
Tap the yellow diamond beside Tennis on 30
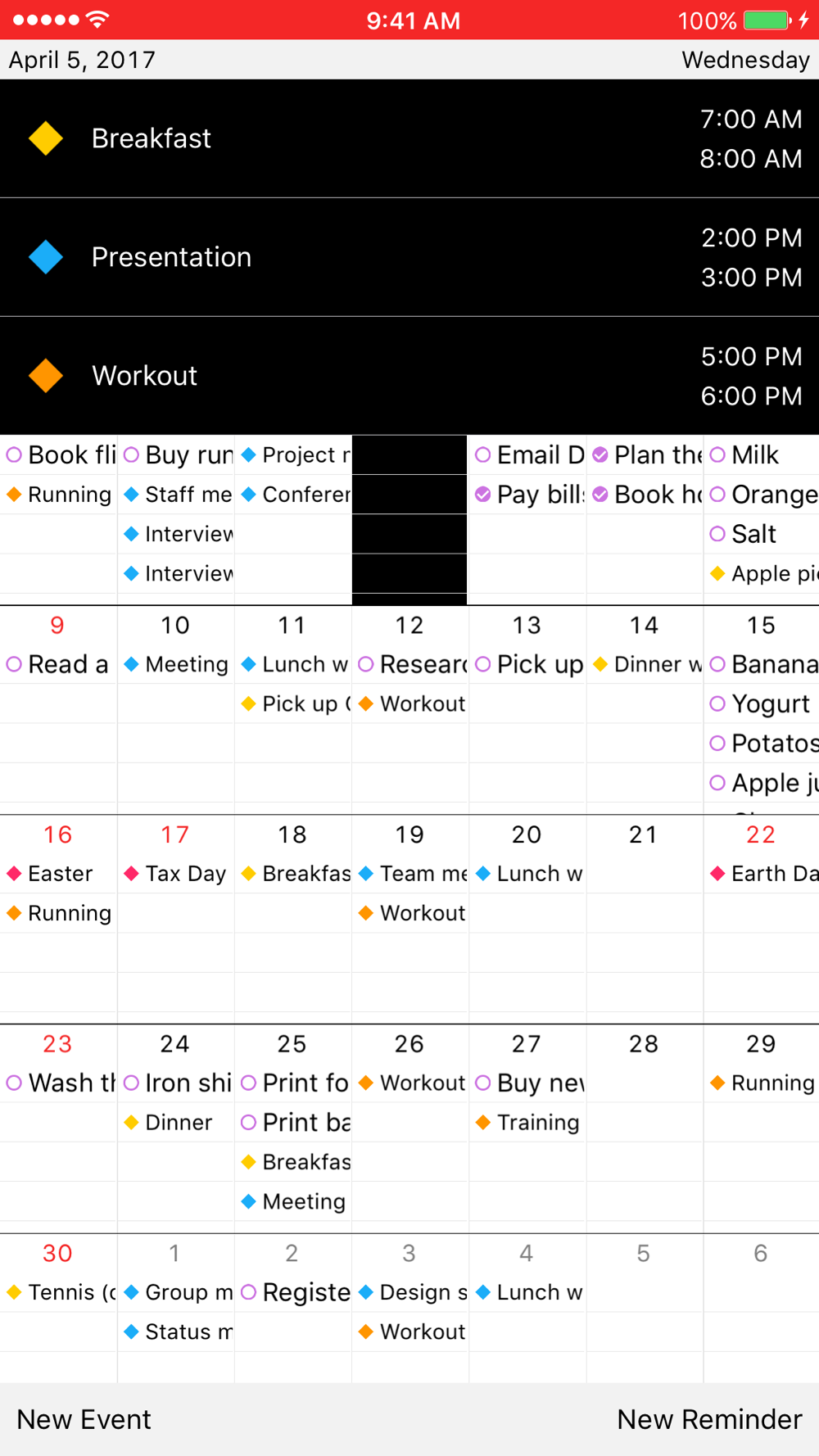tap(14, 1292)
